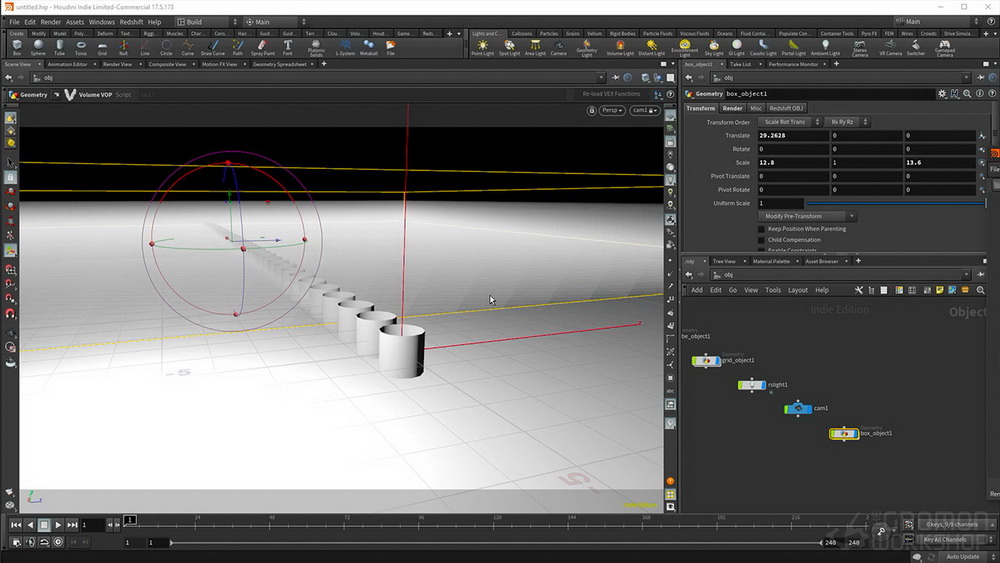Viewport: 1000px width, 563px height.
Task: Open network editor search magnifier
Action: (x=980, y=290)
